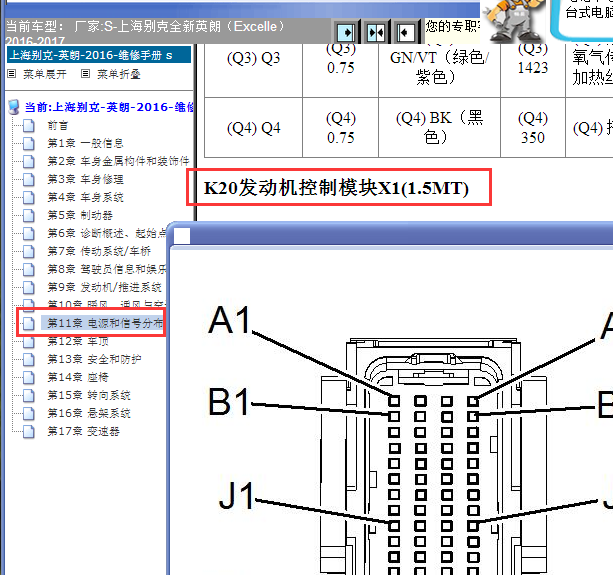Click the A1 pin label in diagram
This screenshot has height=575, width=613.
tap(229, 321)
